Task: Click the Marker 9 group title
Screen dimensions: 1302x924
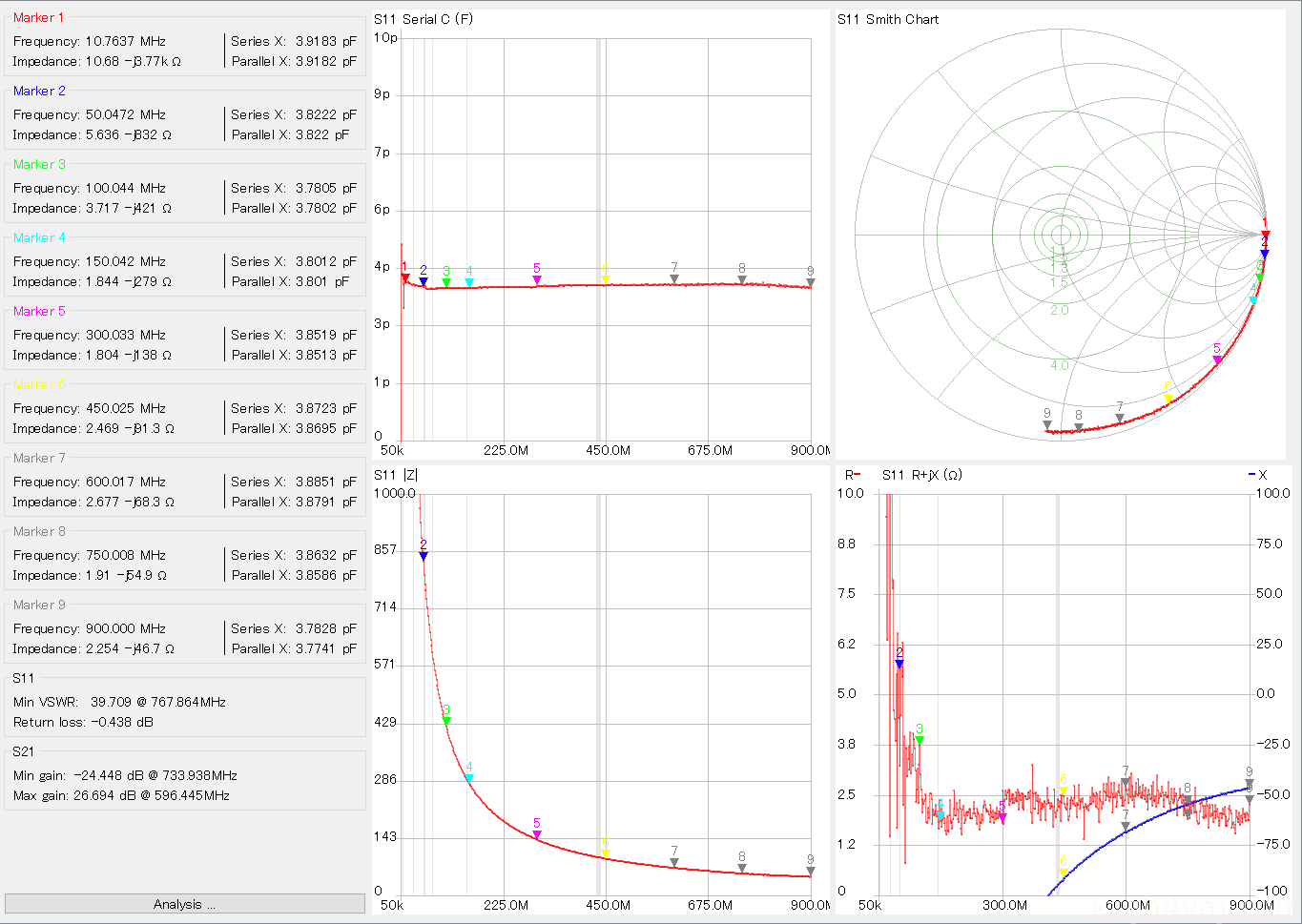Action: tap(39, 605)
